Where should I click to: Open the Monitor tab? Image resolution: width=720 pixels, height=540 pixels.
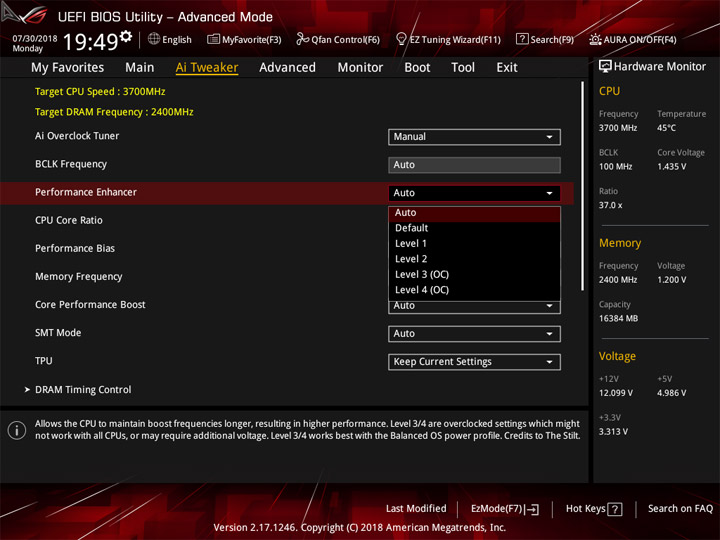(360, 68)
